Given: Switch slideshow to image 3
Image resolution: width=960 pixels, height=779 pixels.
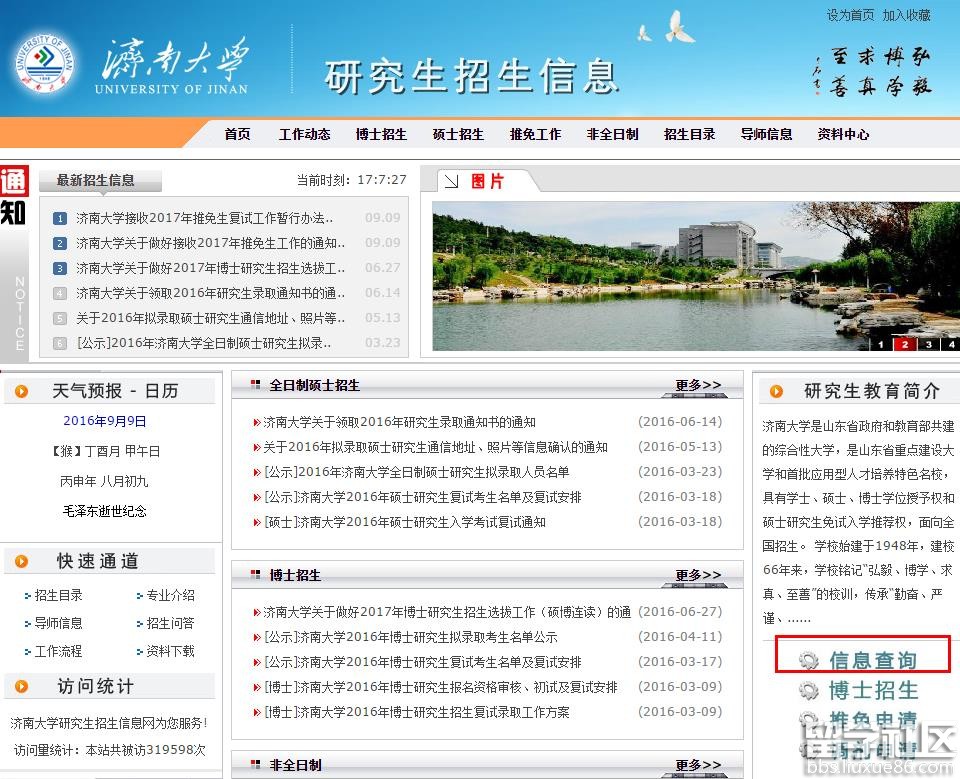Looking at the screenshot, I should pos(928,344).
